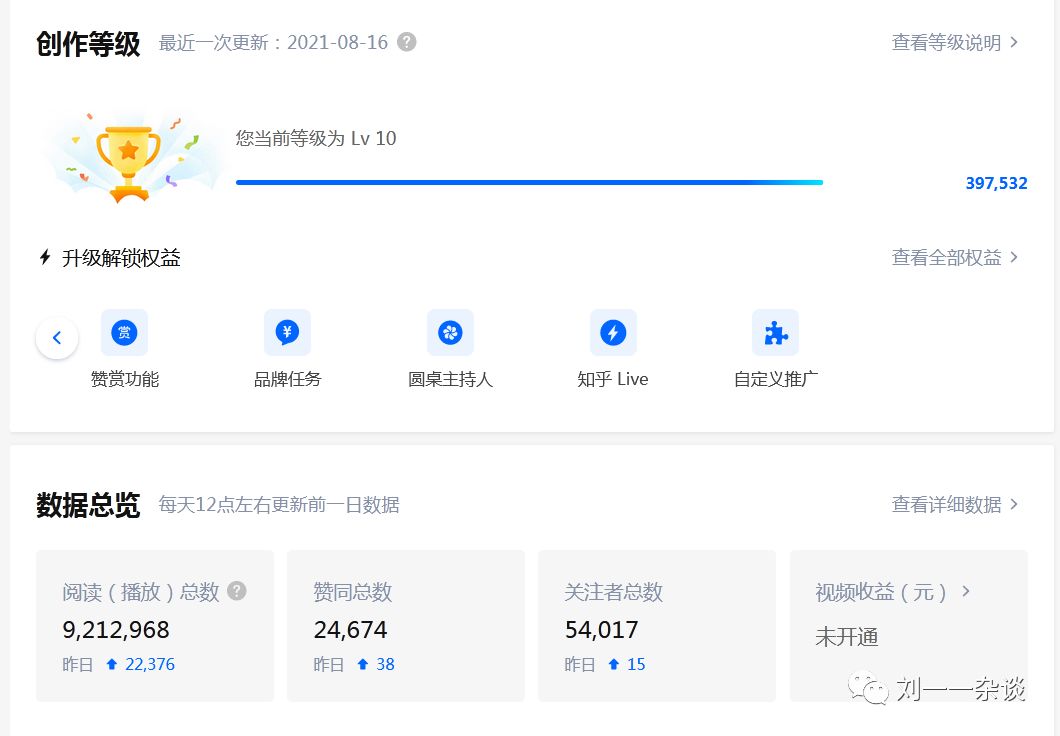Click the 圆桌主持人 roundtable host icon
1060x736 pixels.
point(450,332)
